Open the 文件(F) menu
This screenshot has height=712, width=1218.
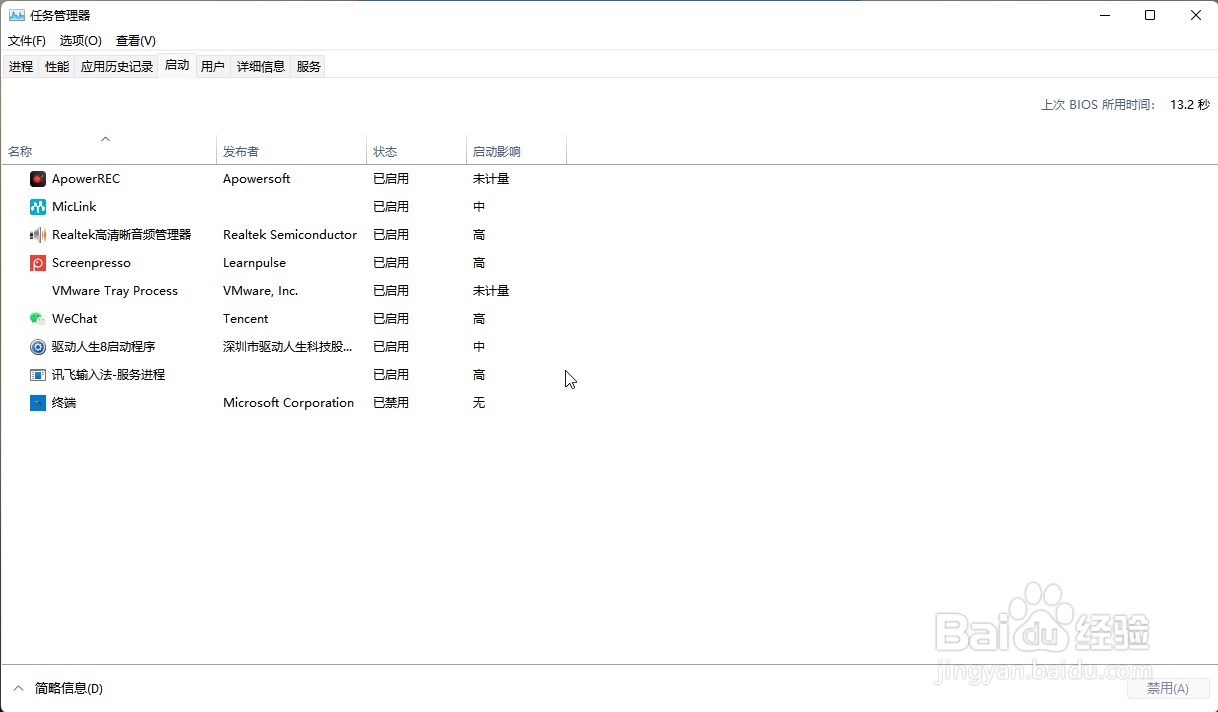27,41
